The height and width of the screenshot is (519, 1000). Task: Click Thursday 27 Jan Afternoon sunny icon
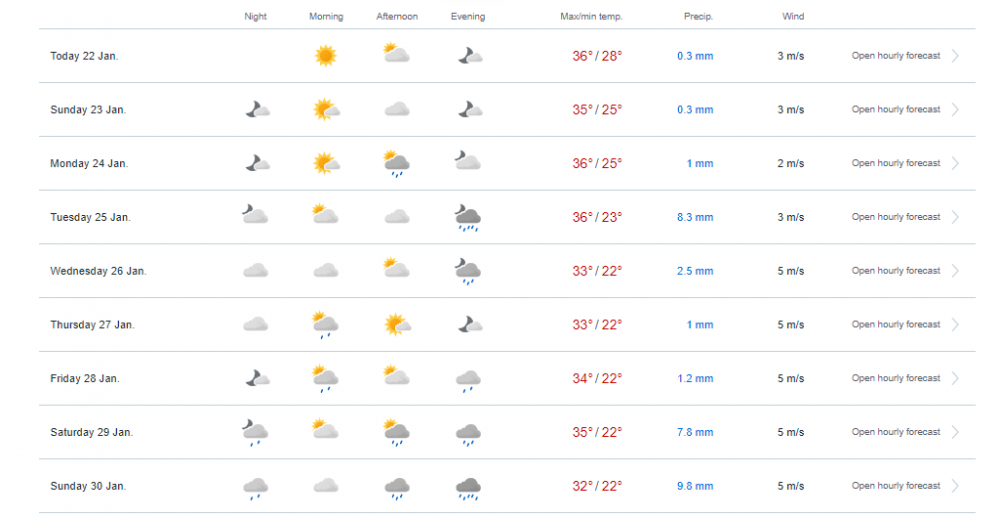[397, 324]
